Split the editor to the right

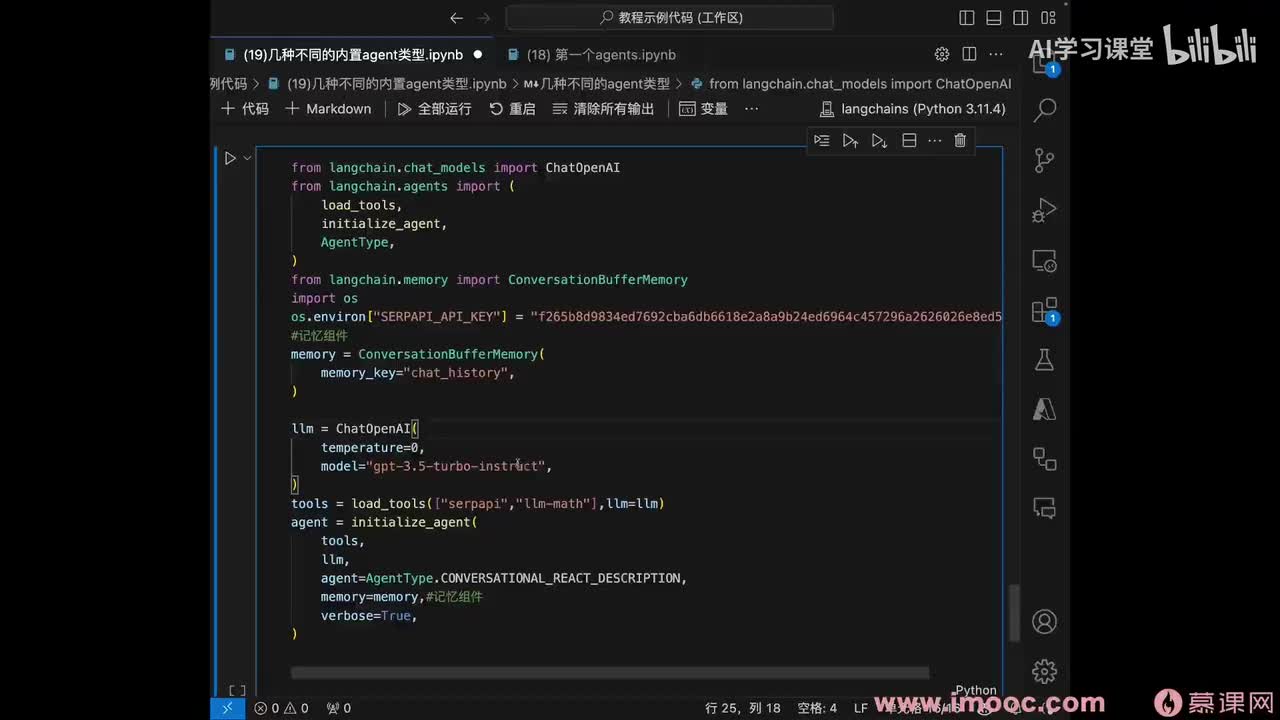coord(969,54)
